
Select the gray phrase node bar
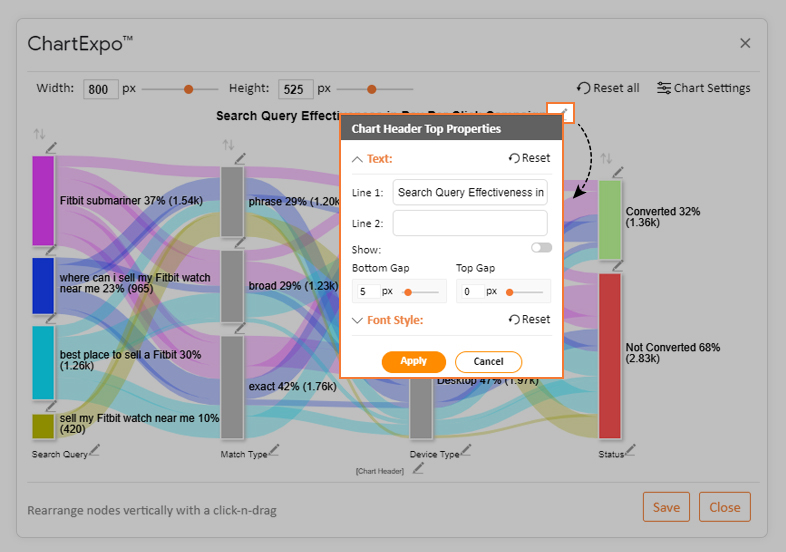232,202
